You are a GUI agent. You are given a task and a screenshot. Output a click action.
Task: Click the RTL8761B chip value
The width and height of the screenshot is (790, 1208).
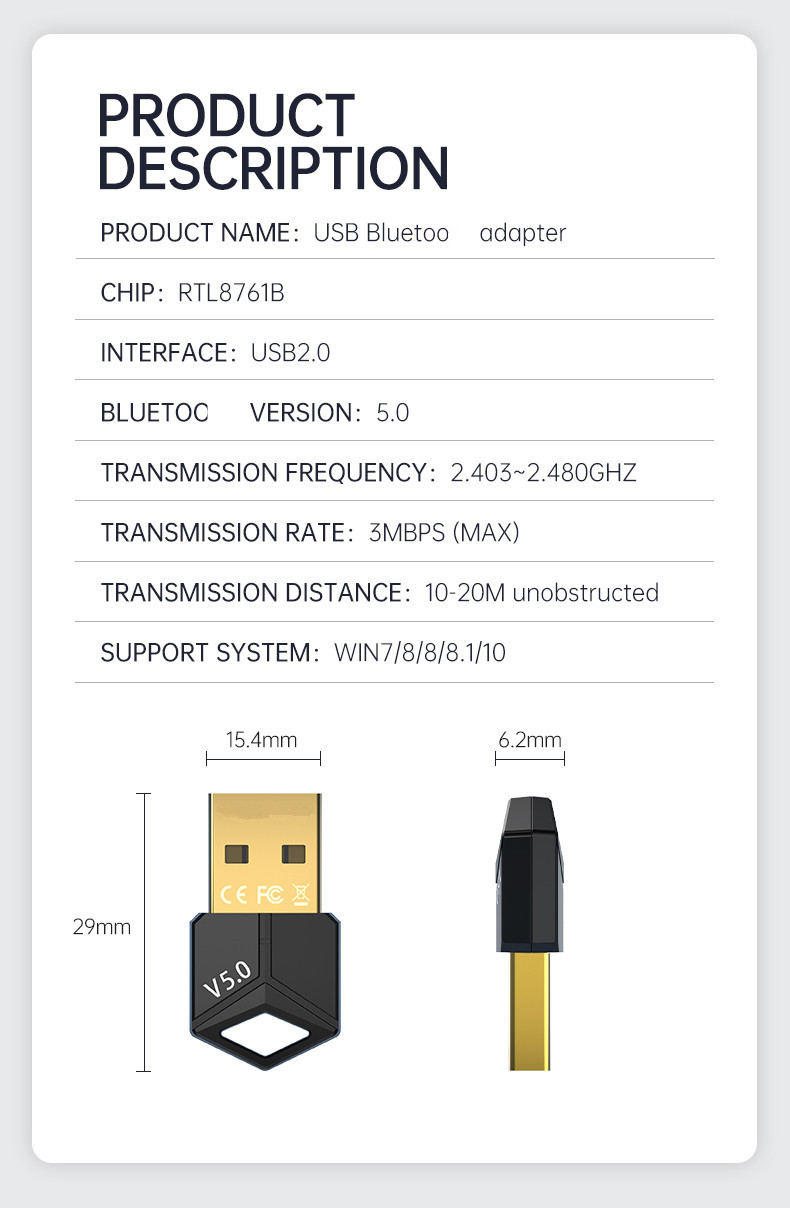point(231,293)
